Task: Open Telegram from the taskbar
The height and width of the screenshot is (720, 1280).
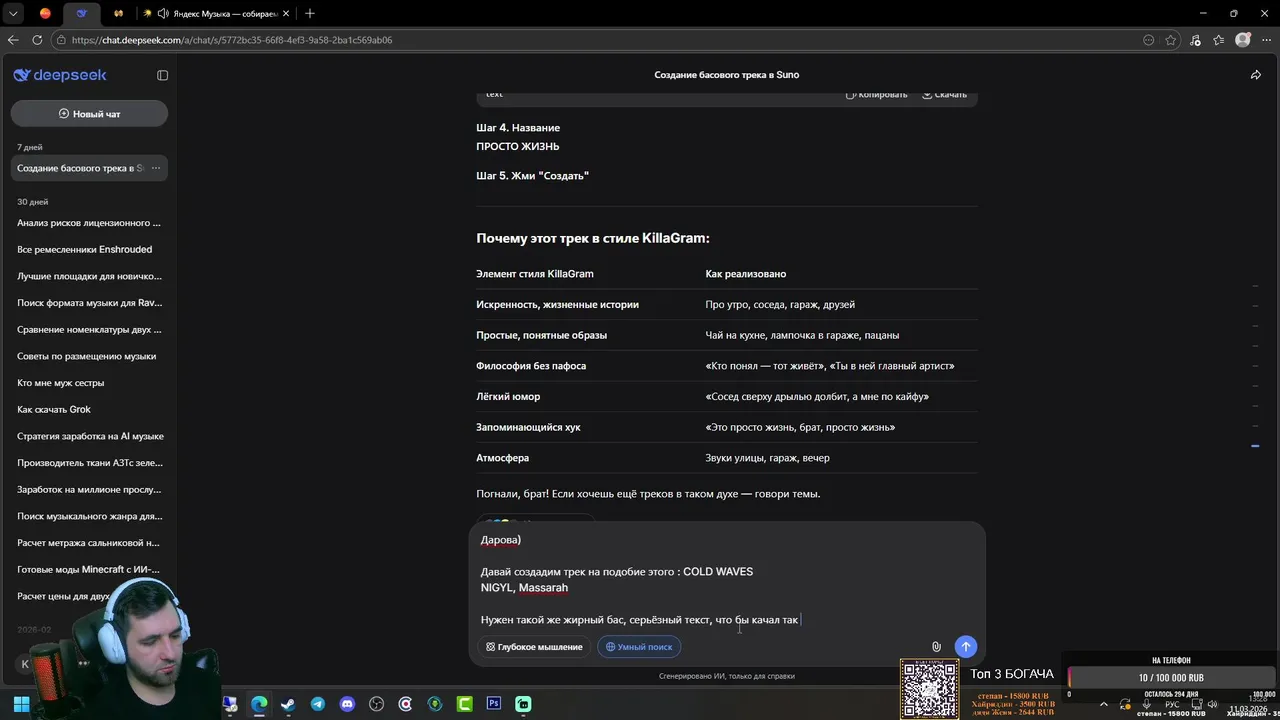Action: (x=317, y=704)
